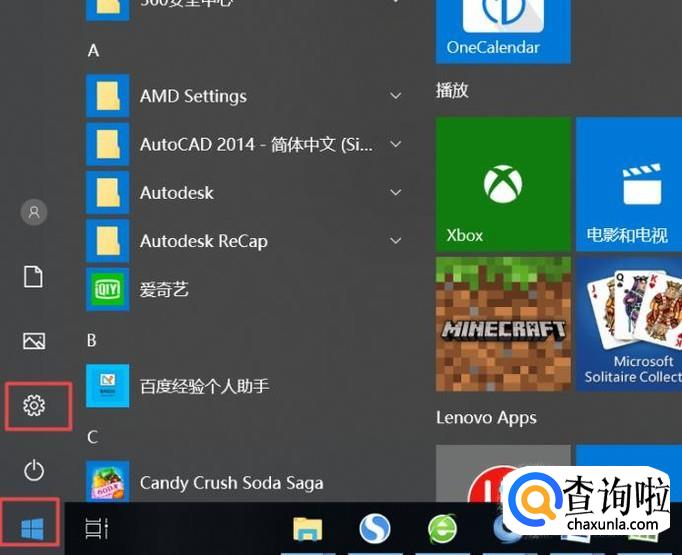Click the 百度经验个人助手 app icon
The image size is (682, 555).
pos(107,386)
